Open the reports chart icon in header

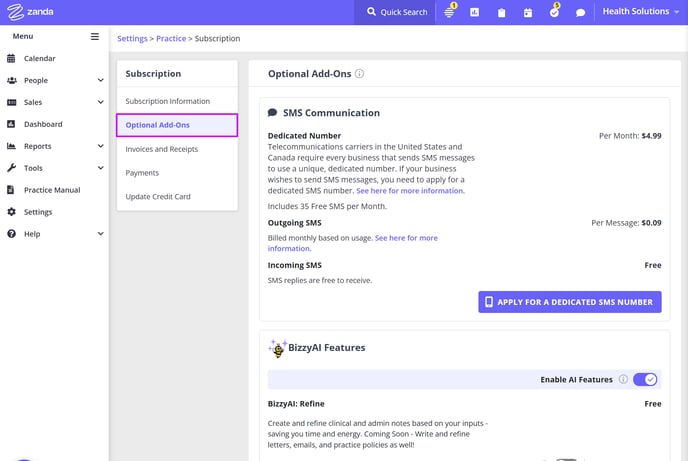click(x=474, y=12)
